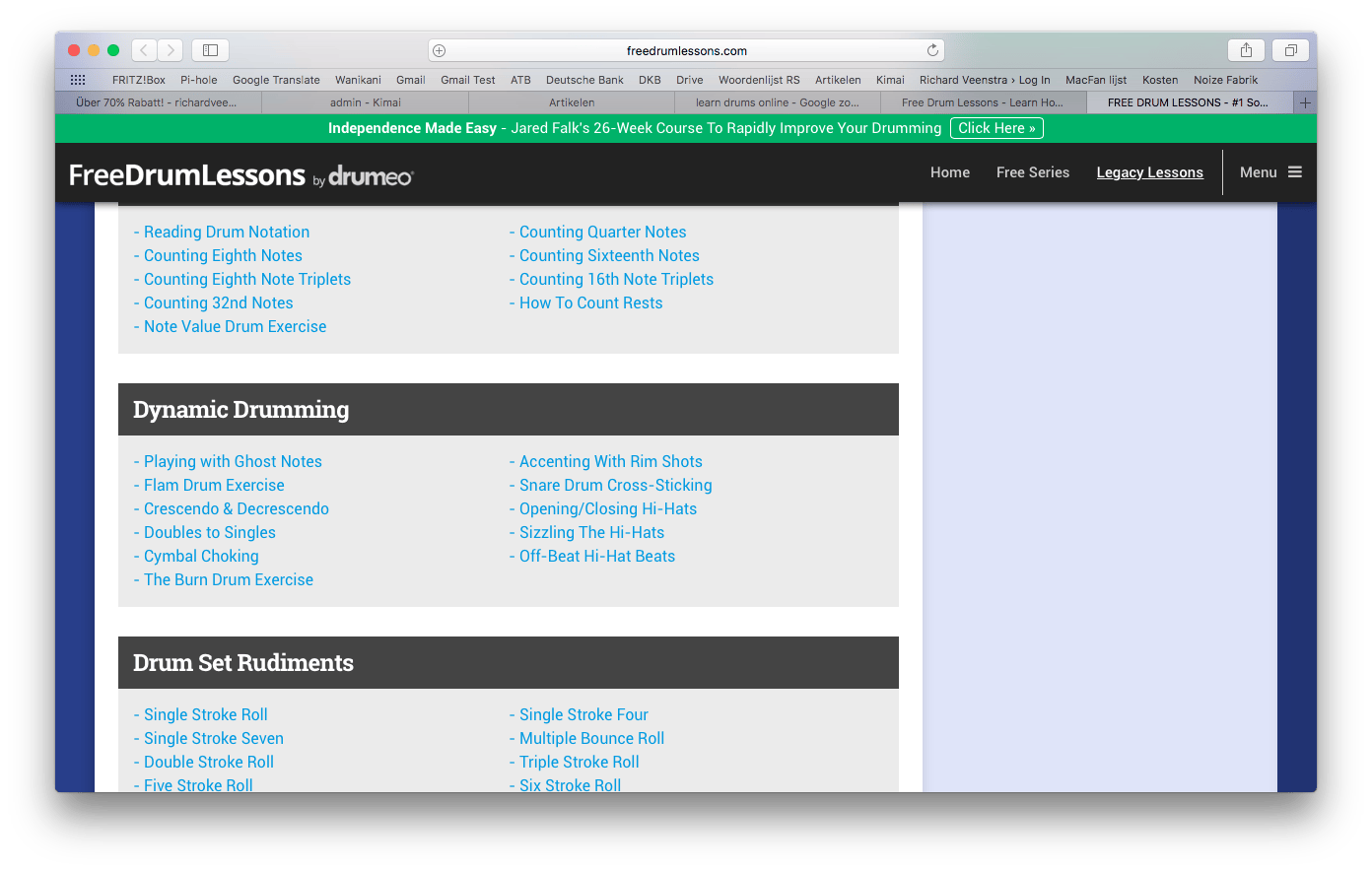Switch to the admin - Kimai tab

pos(366,102)
